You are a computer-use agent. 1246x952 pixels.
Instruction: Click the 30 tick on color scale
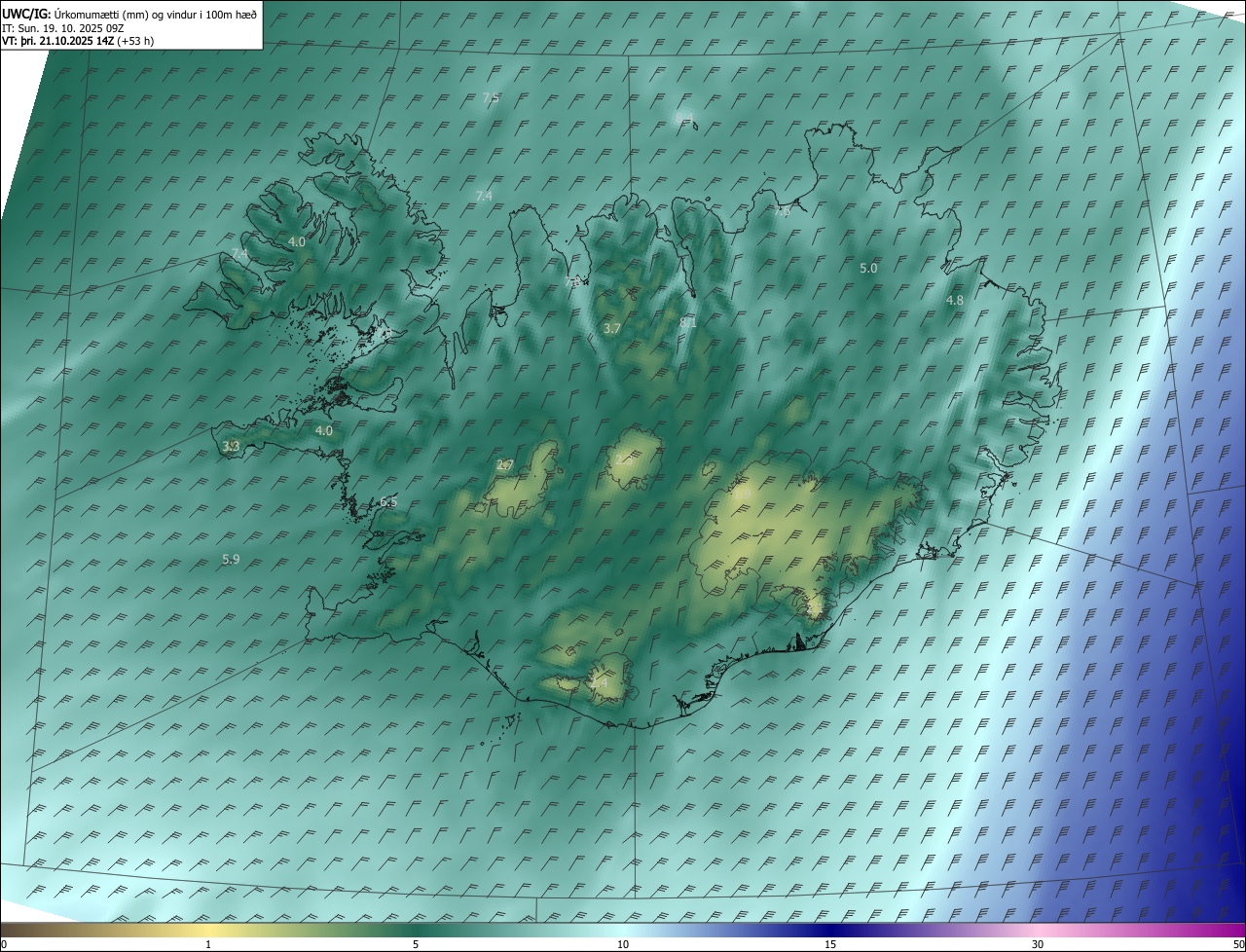pyautogui.click(x=1038, y=944)
